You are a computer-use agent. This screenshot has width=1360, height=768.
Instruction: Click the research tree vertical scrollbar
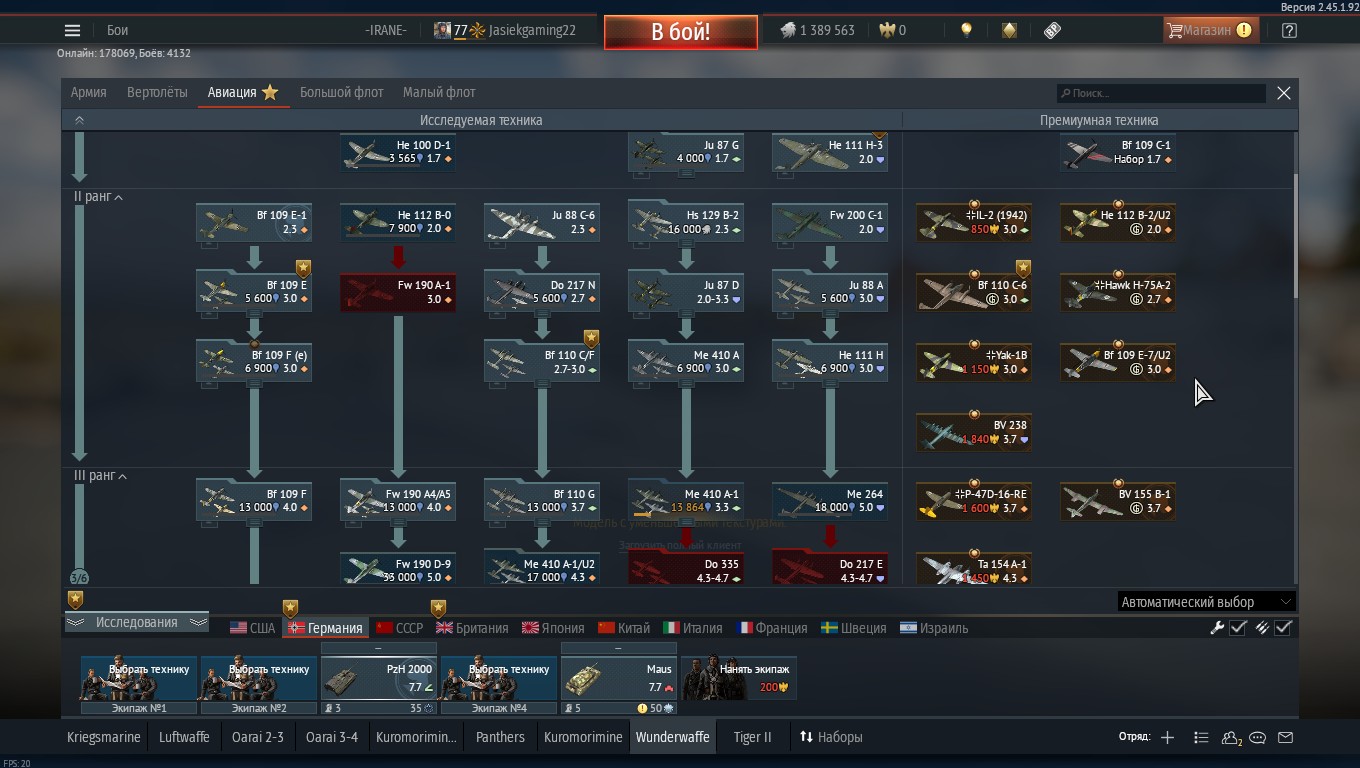pyautogui.click(x=1296, y=236)
